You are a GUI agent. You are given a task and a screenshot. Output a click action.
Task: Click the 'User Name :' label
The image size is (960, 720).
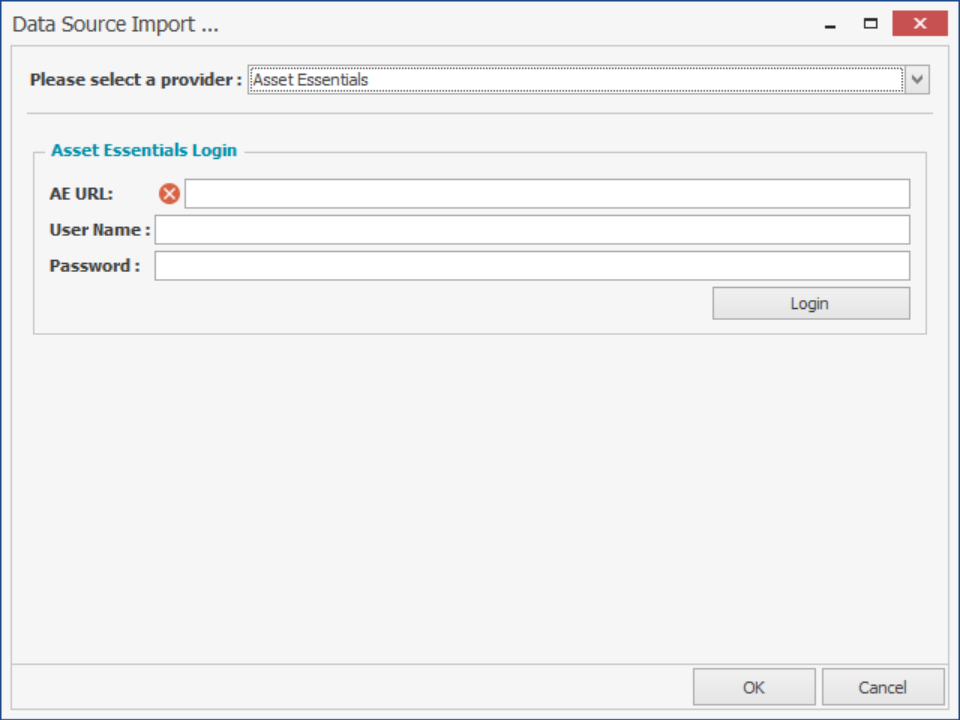(x=100, y=230)
